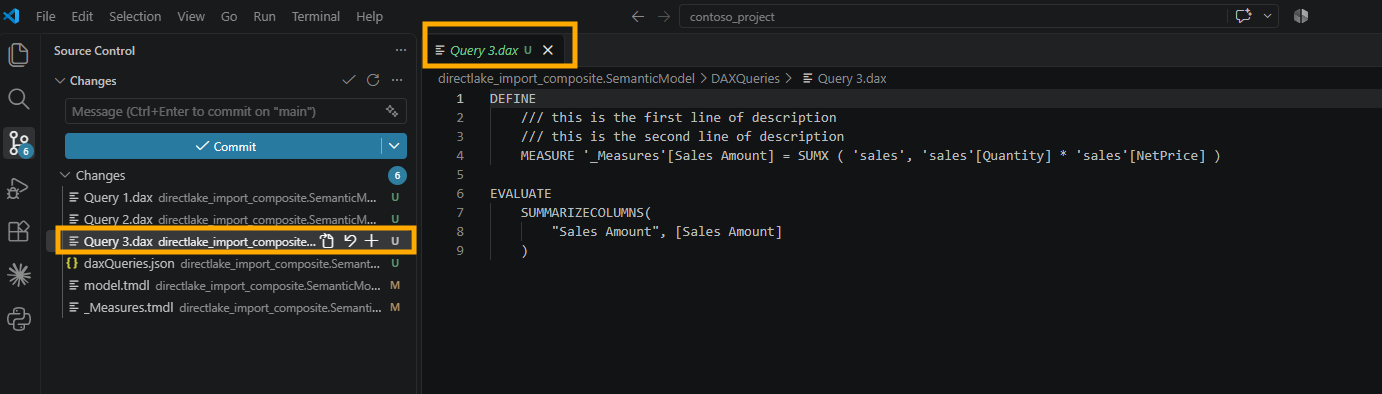
Task: Open the Terminal menu
Action: click(x=316, y=16)
